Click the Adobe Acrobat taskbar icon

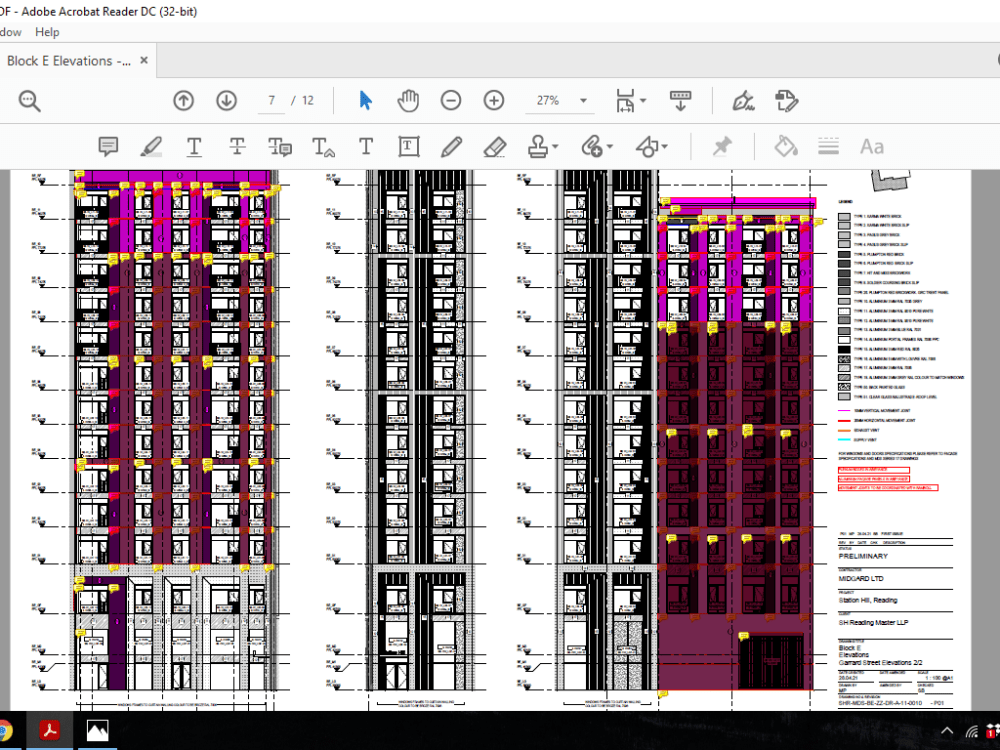(x=50, y=731)
